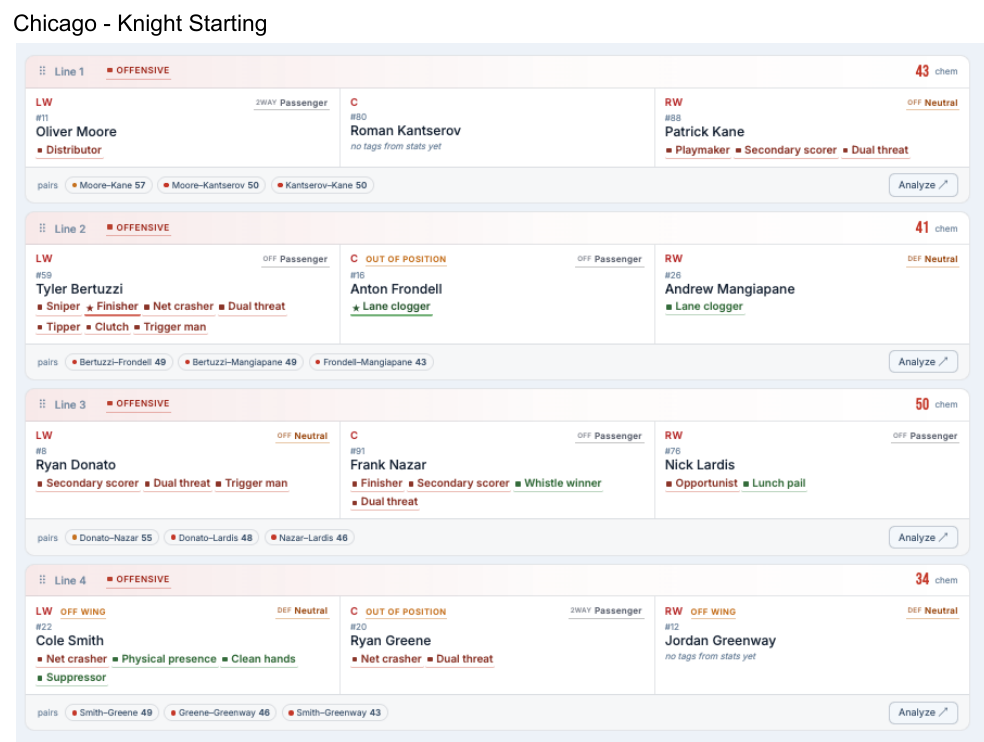Click player name Anton Frondell

tap(396, 289)
